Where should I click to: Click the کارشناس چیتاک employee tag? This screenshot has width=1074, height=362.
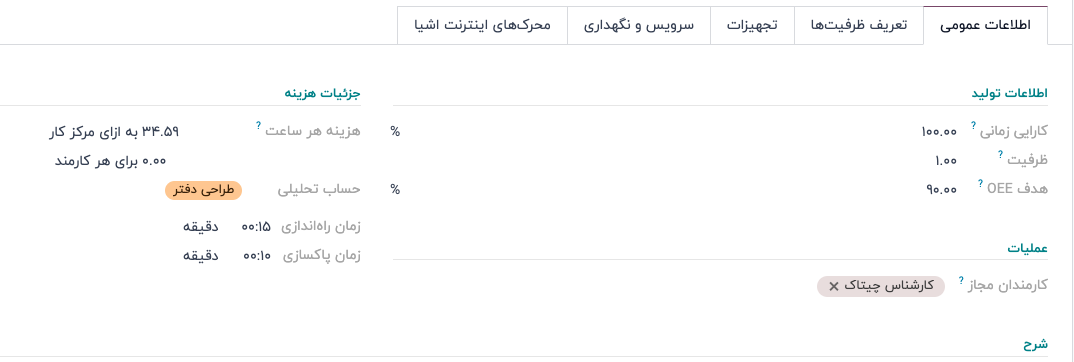(x=881, y=287)
